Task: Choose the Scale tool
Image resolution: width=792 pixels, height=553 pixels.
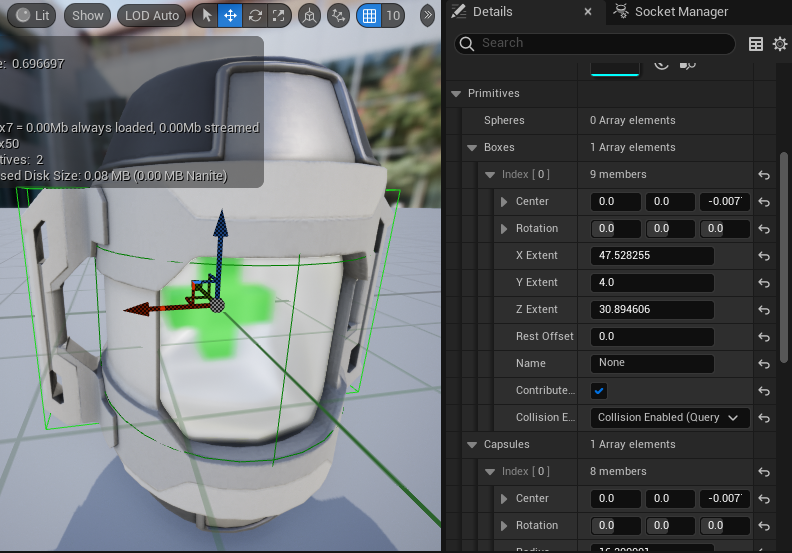Action: [x=278, y=16]
